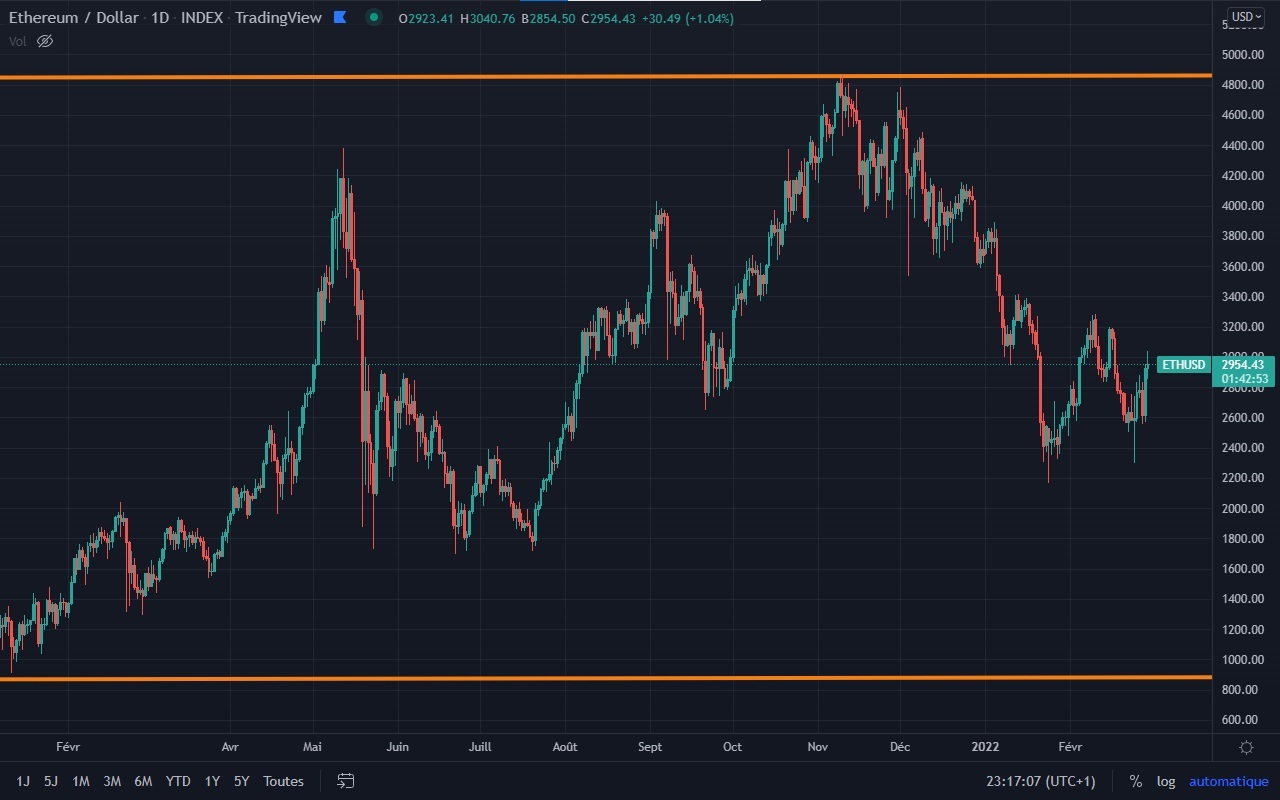Open the TradingView attribution link
Screen dimensions: 1280x800
point(278,17)
